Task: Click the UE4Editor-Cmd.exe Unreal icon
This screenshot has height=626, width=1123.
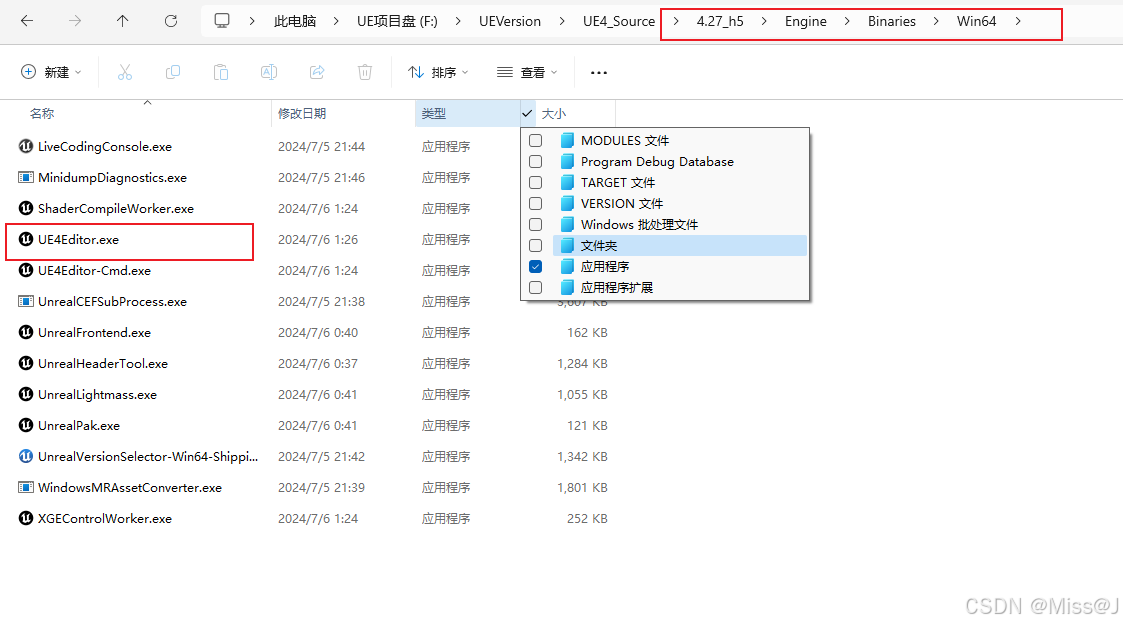Action: click(26, 270)
